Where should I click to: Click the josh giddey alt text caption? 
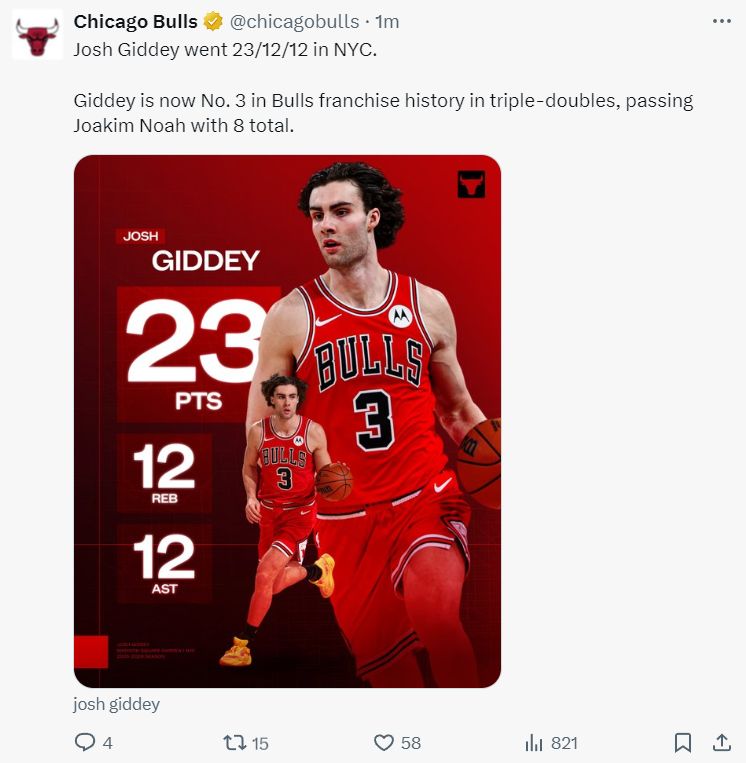tap(116, 704)
